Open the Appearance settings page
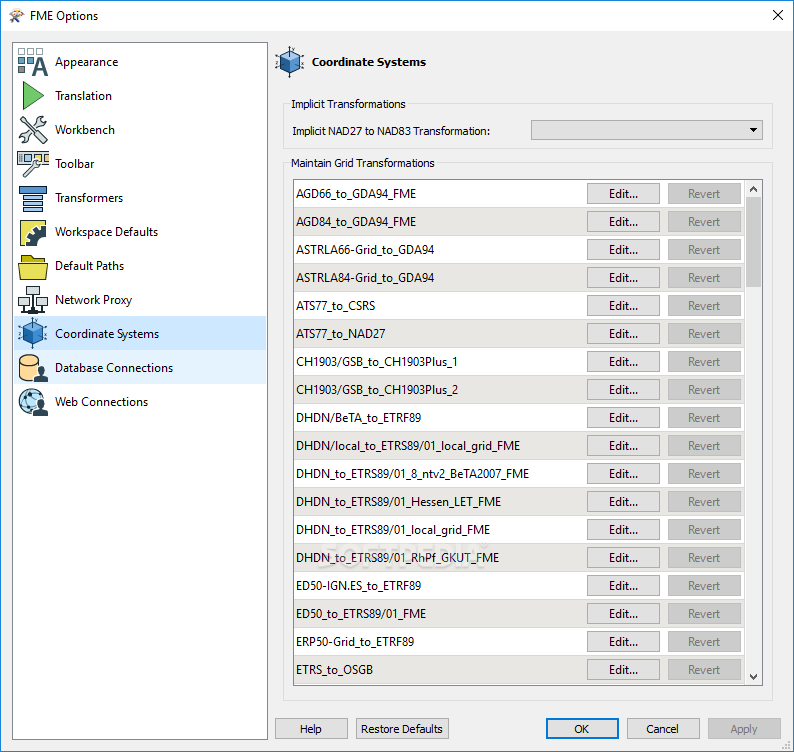 87,62
